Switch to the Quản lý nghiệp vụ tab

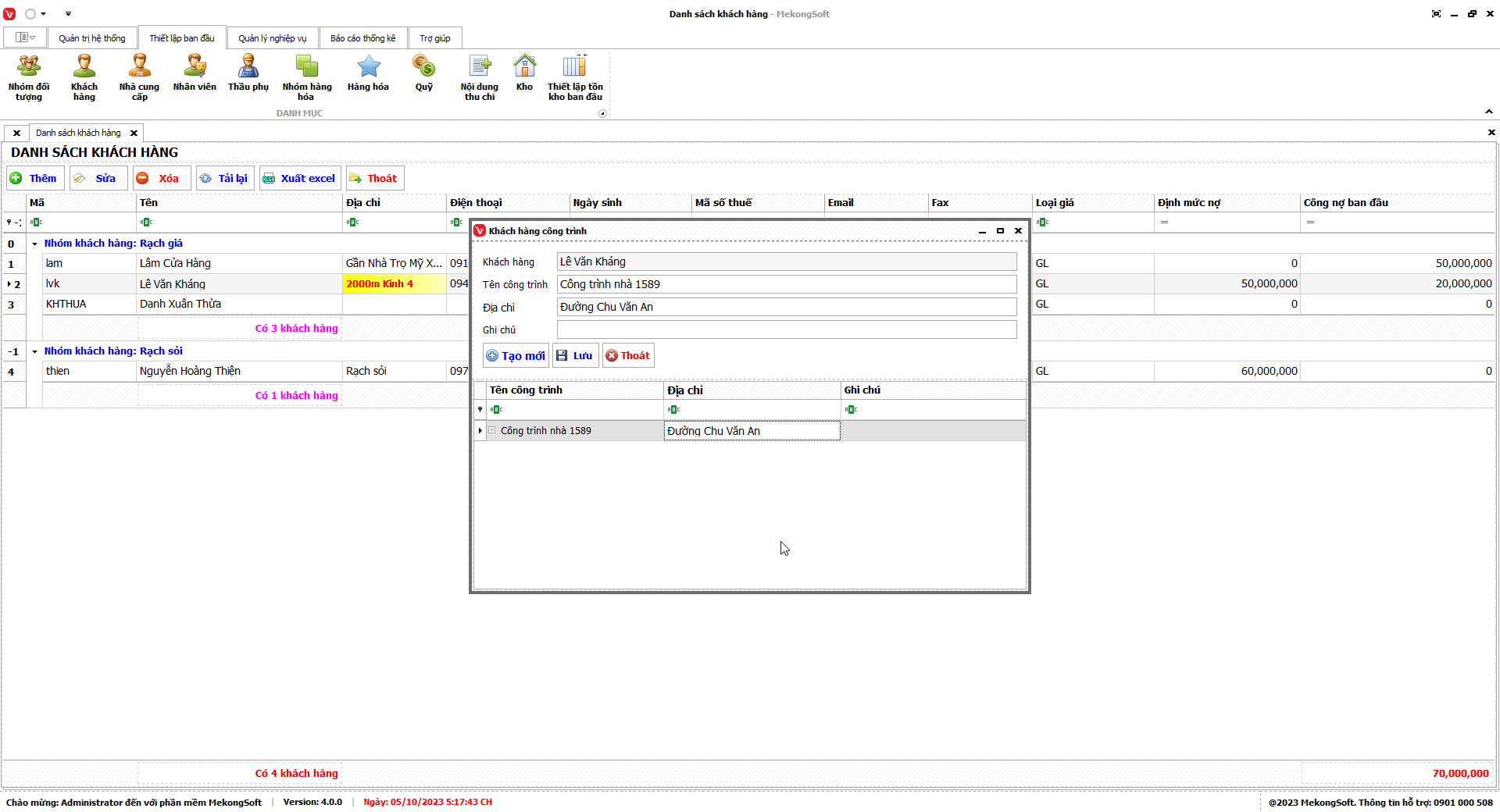(272, 38)
